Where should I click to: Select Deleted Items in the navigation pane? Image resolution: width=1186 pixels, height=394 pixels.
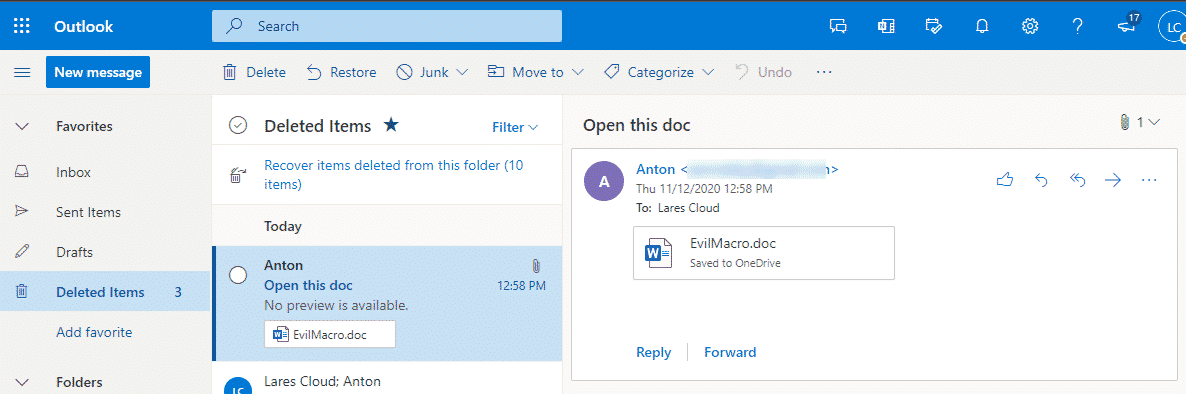[x=105, y=292]
